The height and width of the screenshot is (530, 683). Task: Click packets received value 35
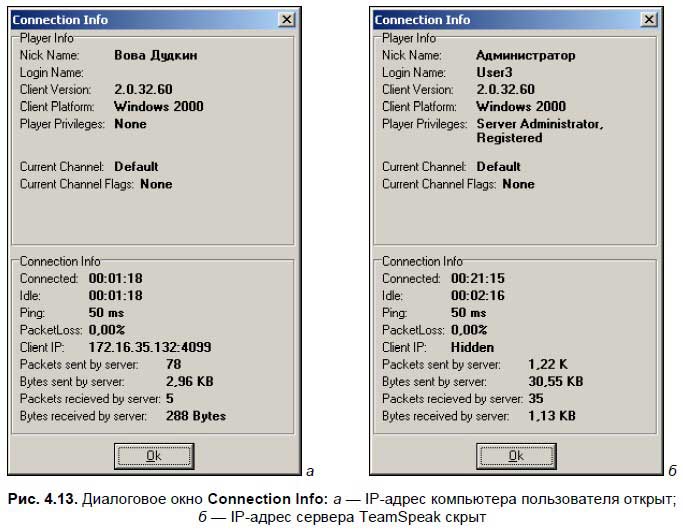click(536, 398)
